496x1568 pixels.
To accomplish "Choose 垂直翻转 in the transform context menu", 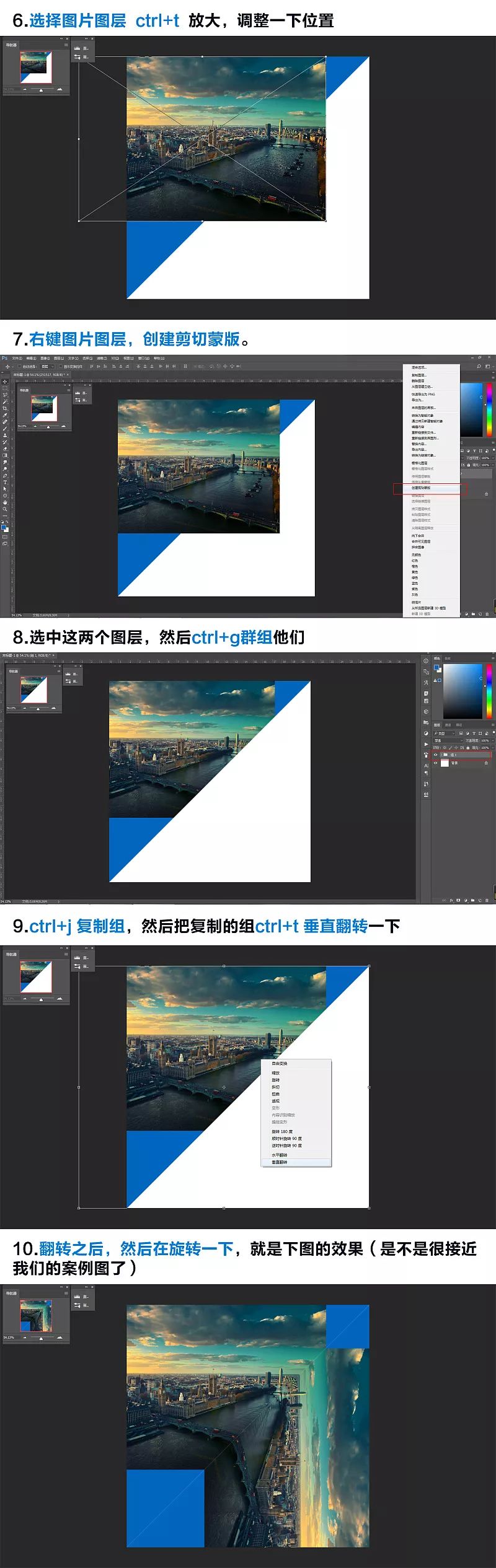I will tap(280, 1162).
